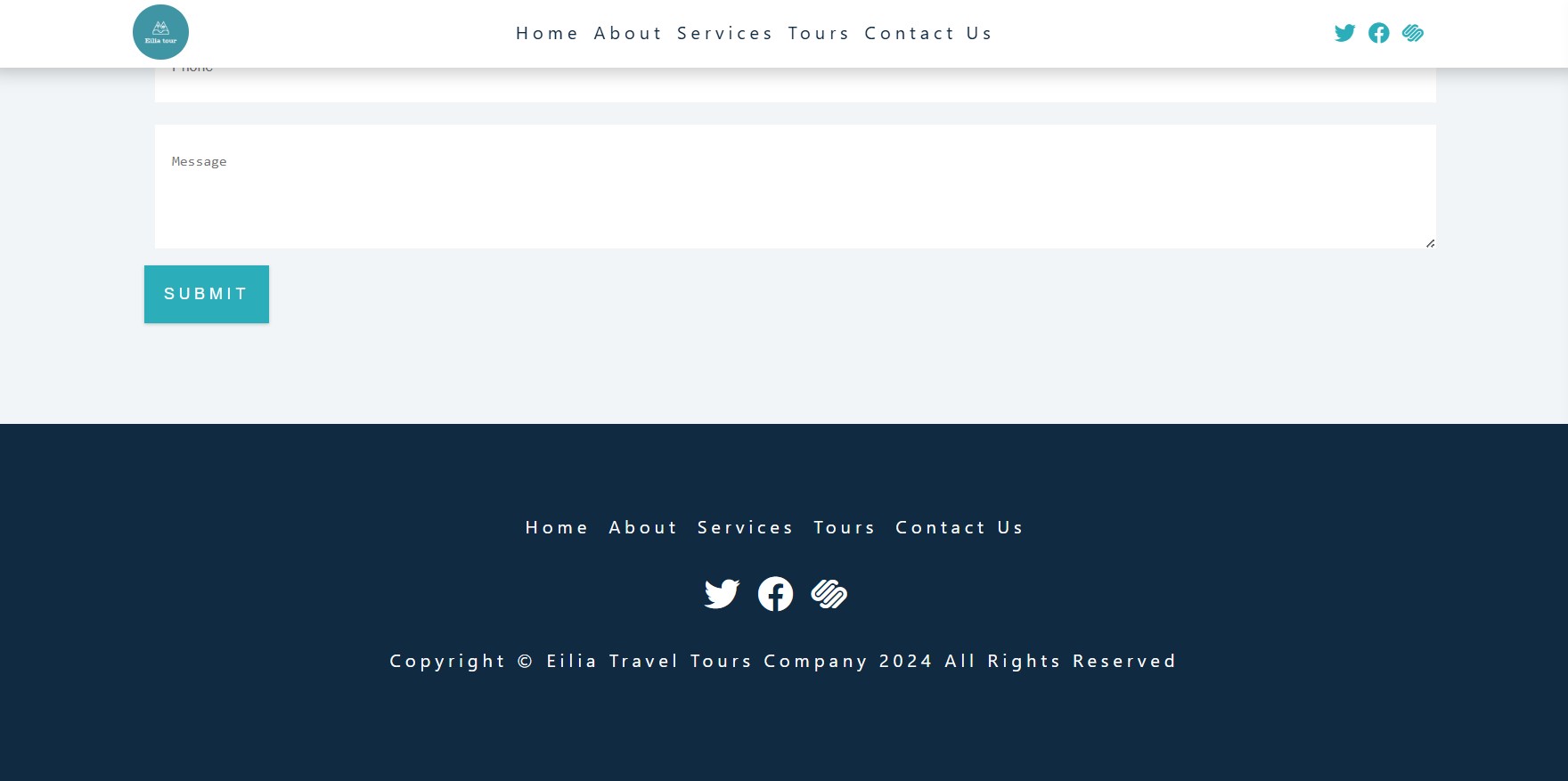Open Tours in the header navigation
The image size is (1568, 781).
818,34
